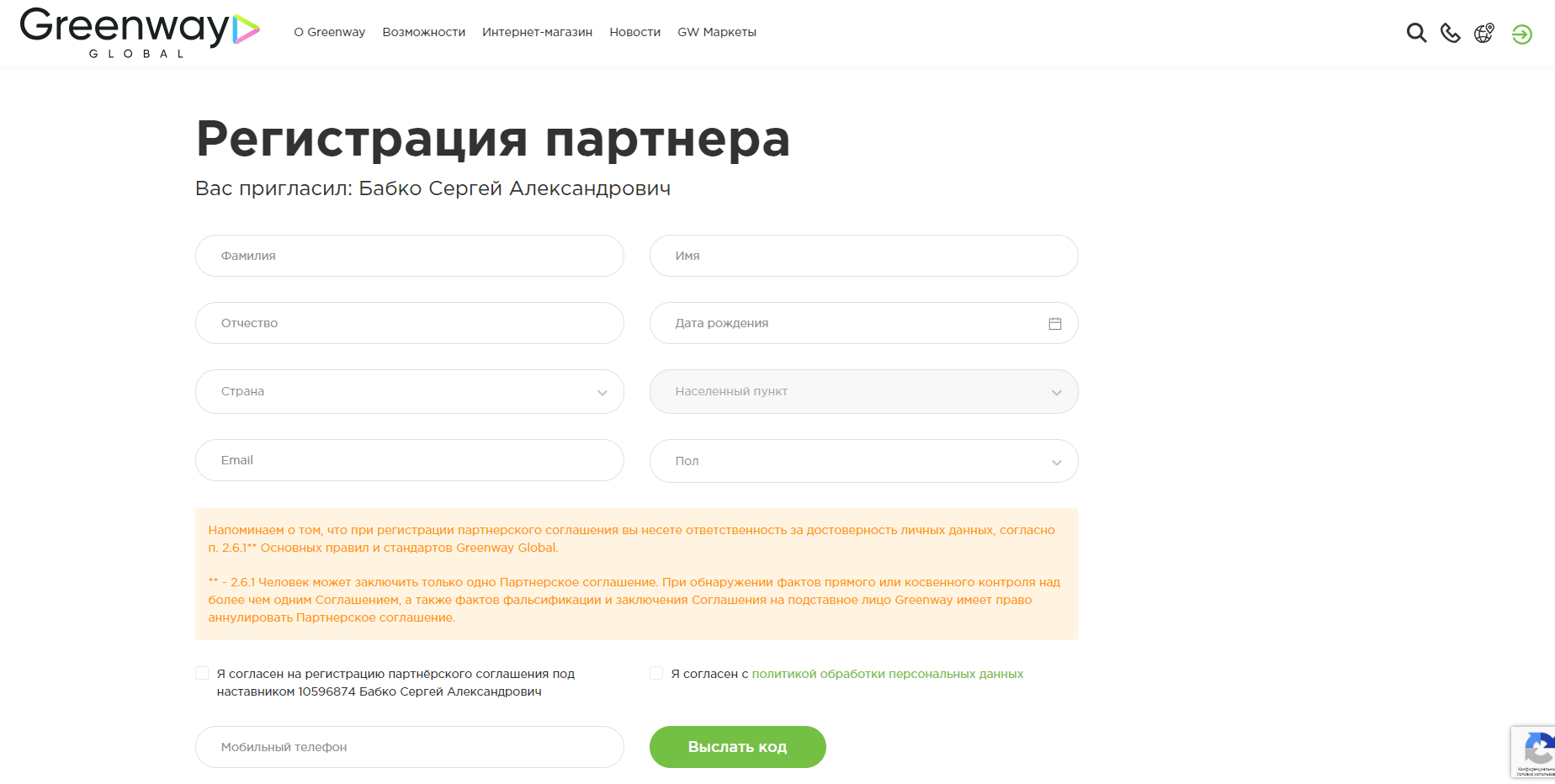Open the region selection globe icon
1555x784 pixels.
(x=1483, y=33)
